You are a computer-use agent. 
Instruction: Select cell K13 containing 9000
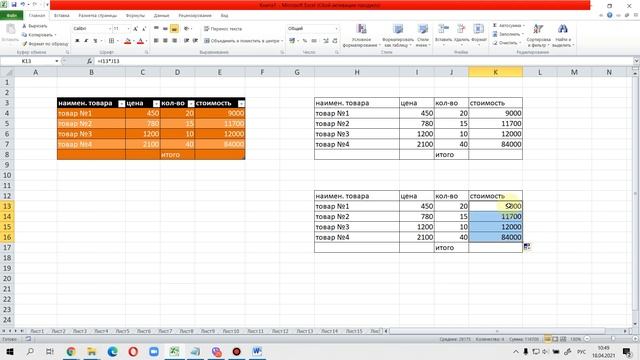(496, 206)
